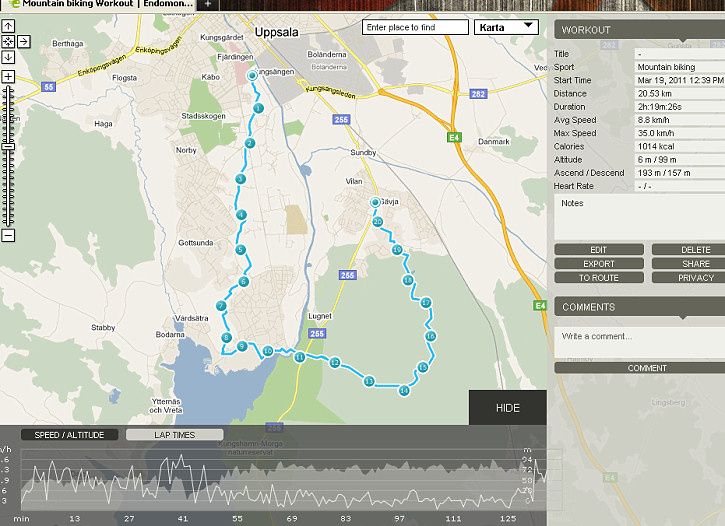Click the map recenter icon
725x526 pixels.
[x=8, y=42]
